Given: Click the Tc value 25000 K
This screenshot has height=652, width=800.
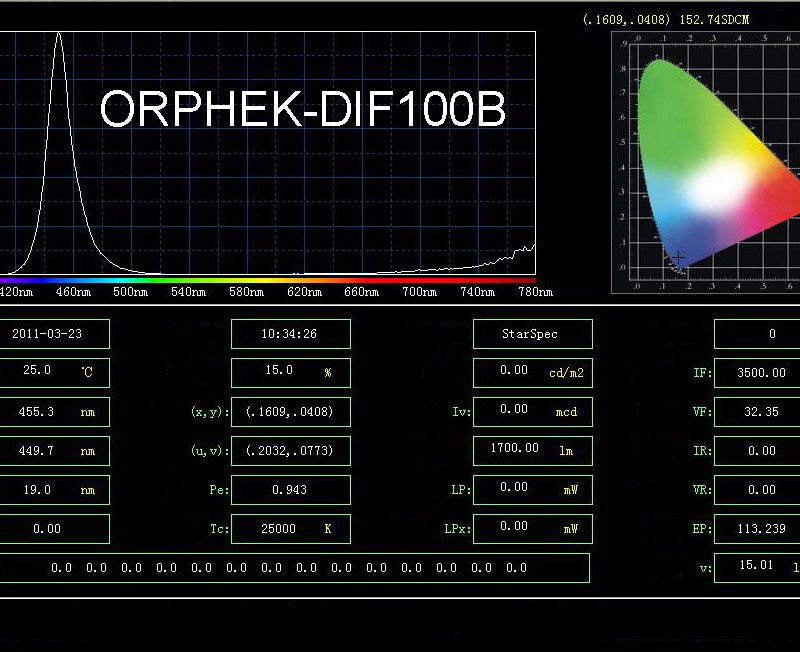Looking at the screenshot, I should tap(291, 529).
